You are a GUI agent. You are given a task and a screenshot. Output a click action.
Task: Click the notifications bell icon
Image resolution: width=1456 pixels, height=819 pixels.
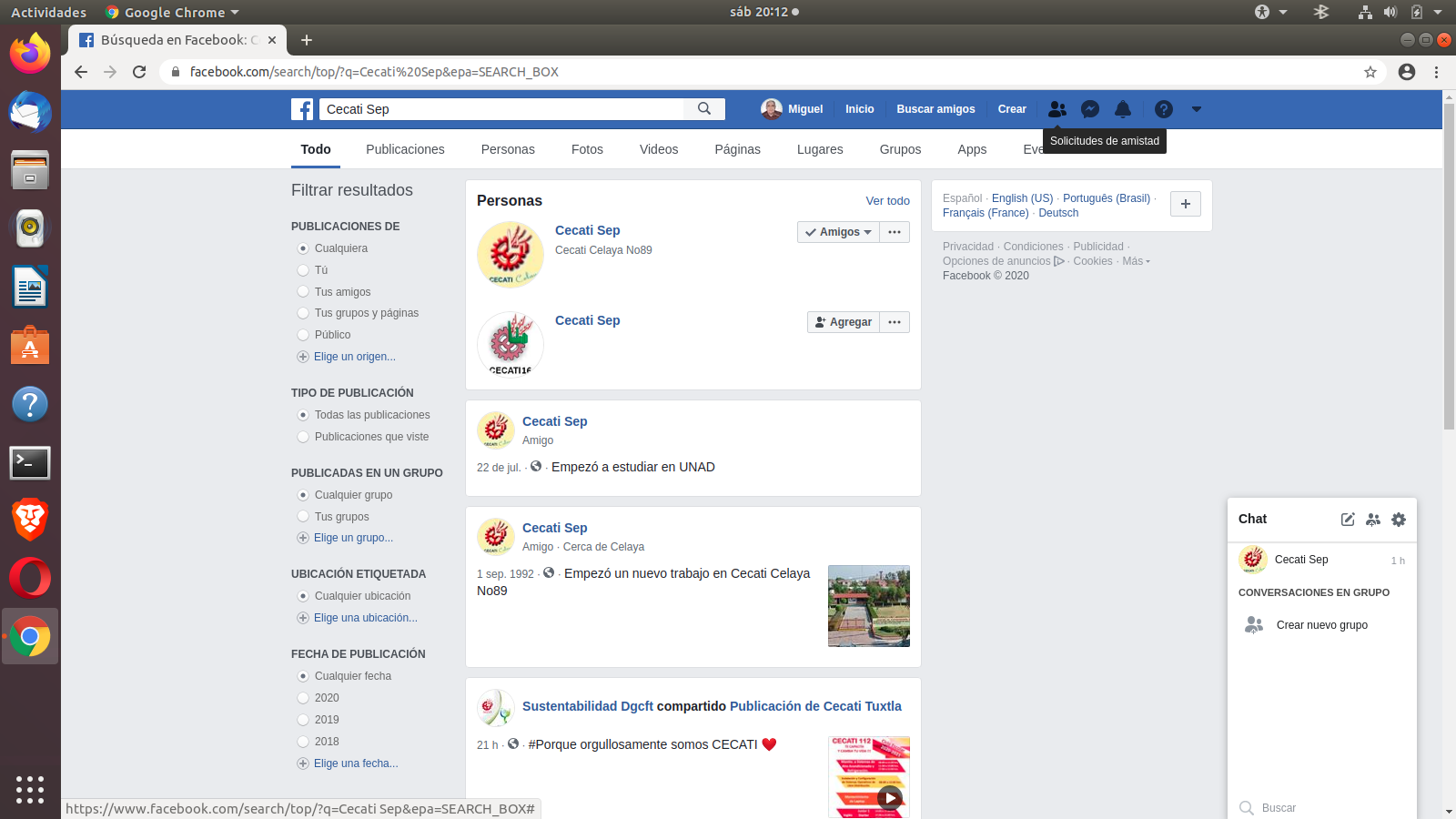point(1123,109)
